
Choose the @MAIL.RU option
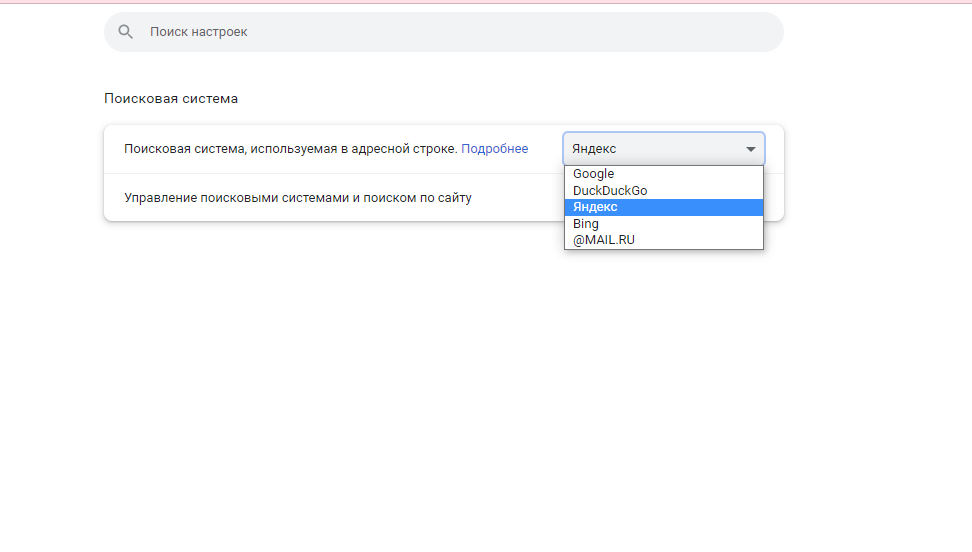point(603,240)
